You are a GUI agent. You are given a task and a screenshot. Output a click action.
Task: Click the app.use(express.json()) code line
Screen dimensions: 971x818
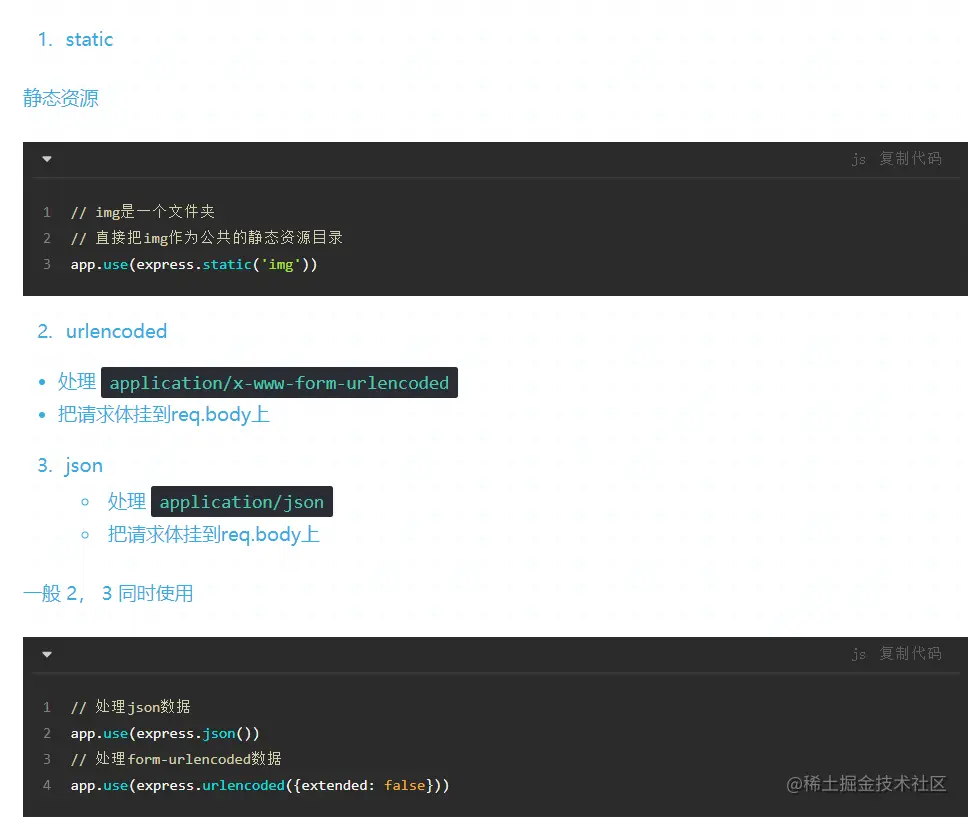[165, 733]
